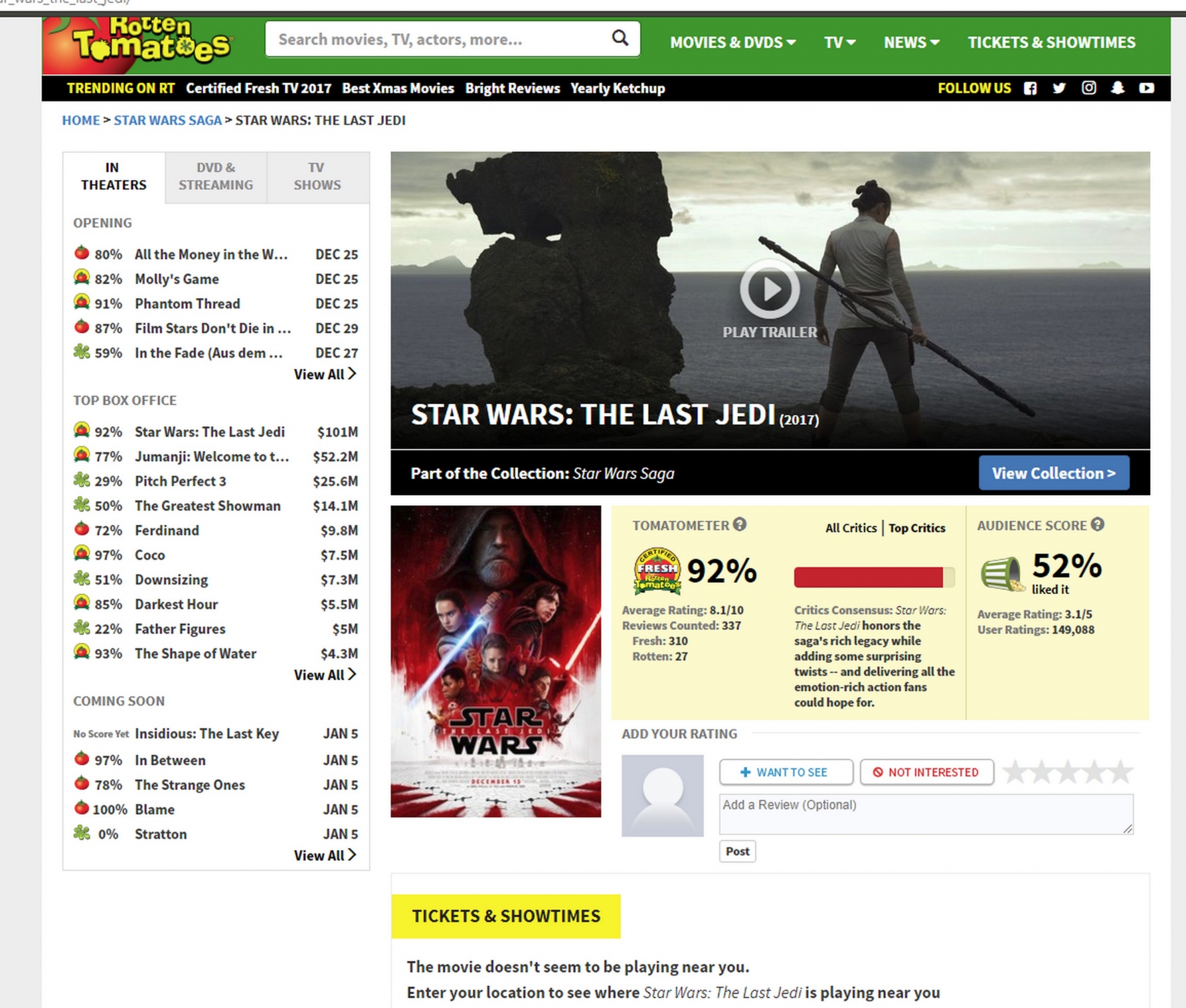Open the Bright Reviews trending link

[x=512, y=88]
